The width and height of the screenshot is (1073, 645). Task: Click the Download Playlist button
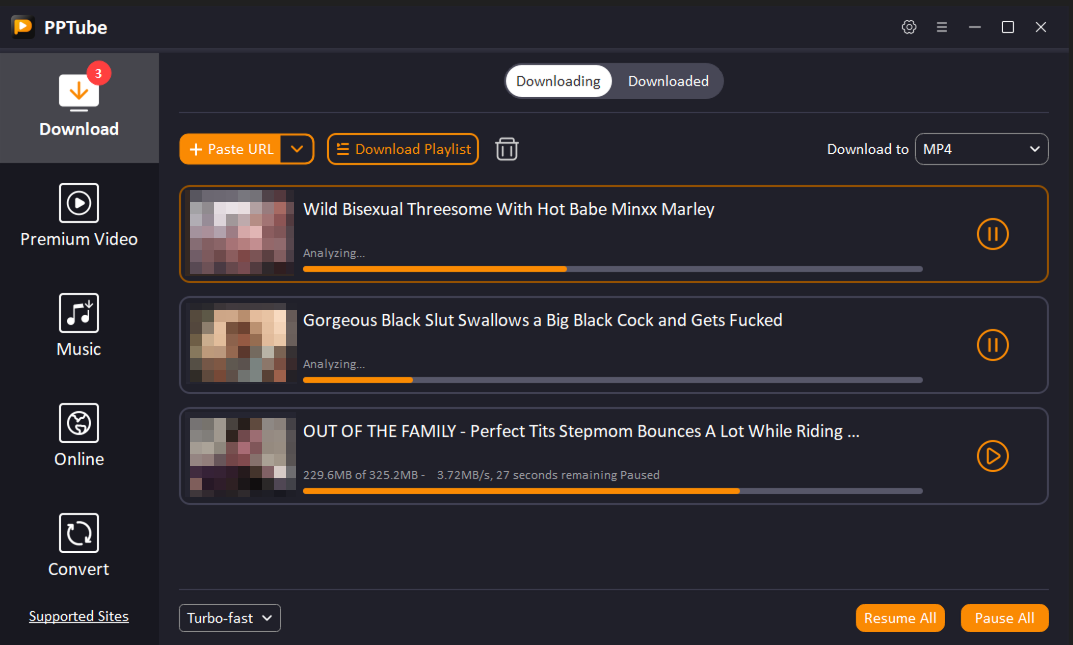(x=402, y=148)
